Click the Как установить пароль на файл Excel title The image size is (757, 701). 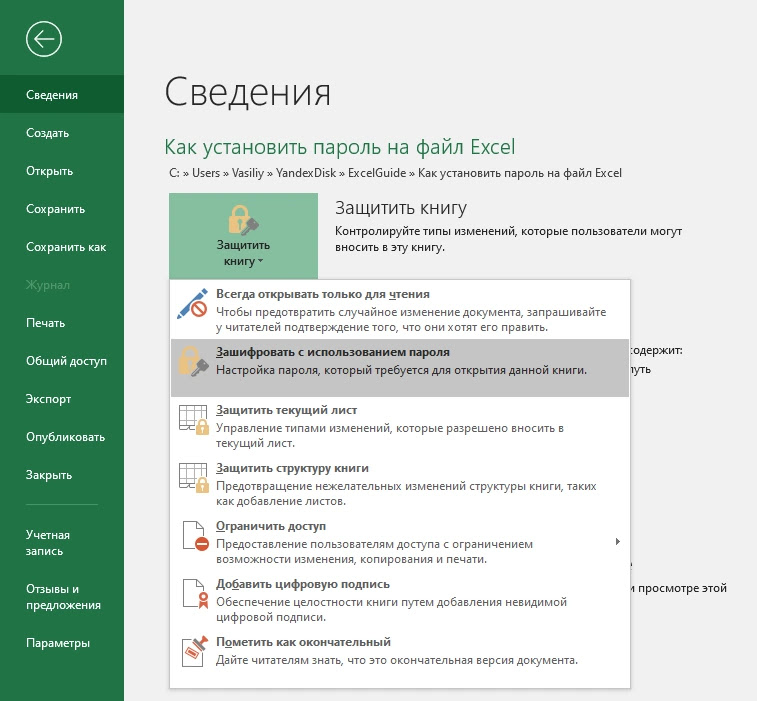340,147
